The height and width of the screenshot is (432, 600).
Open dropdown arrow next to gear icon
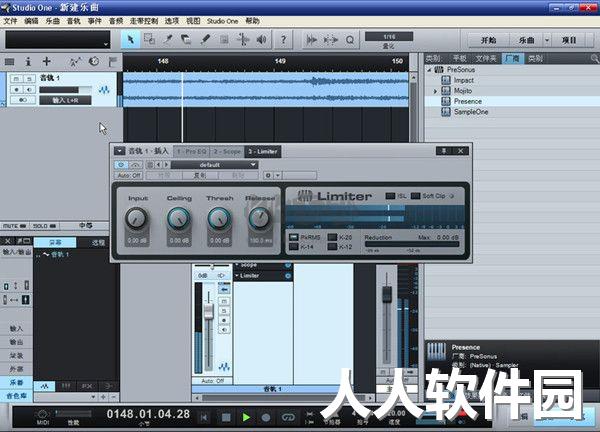(x=278, y=175)
